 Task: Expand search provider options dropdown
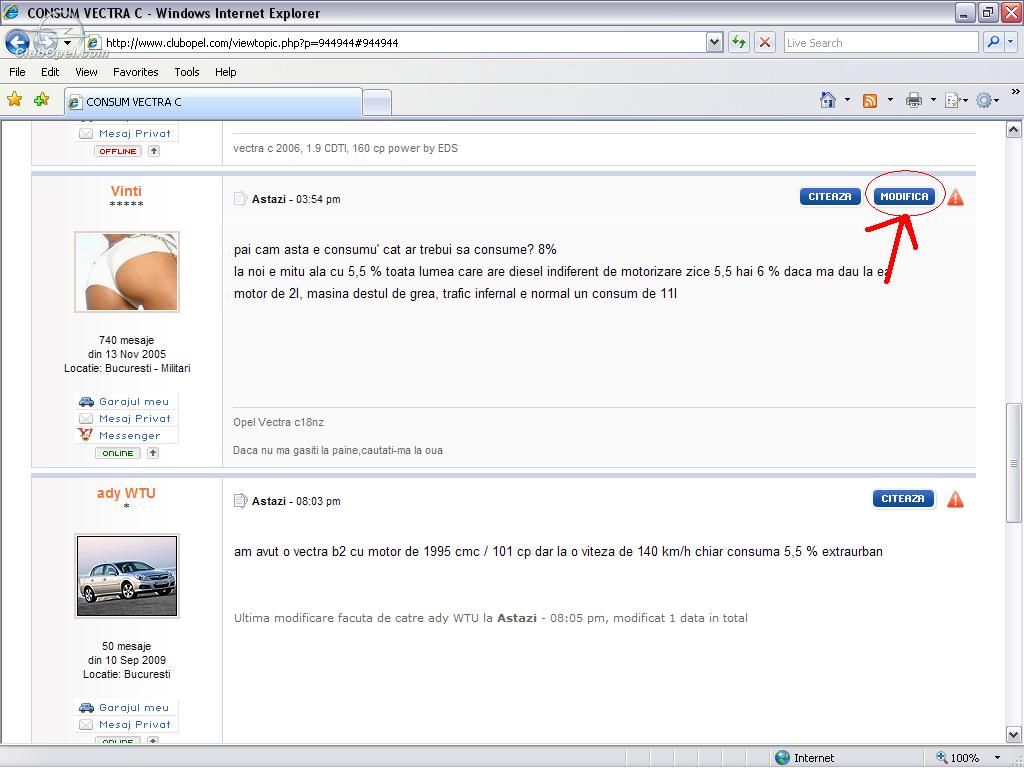[x=1010, y=42]
